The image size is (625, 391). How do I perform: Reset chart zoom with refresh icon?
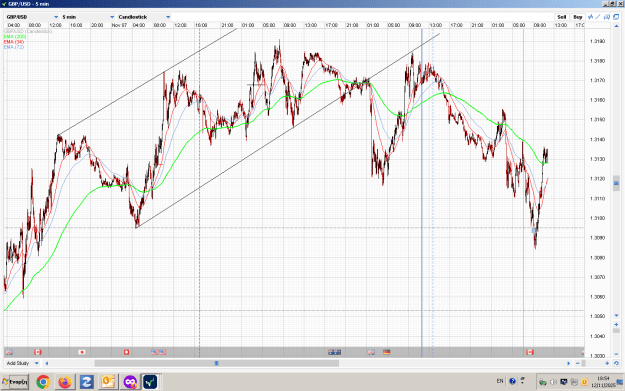tap(616, 363)
